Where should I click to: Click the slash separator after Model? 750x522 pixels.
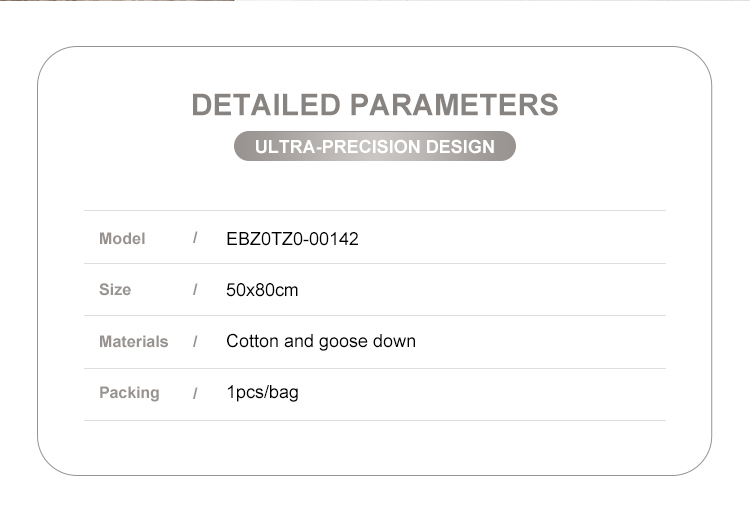195,238
